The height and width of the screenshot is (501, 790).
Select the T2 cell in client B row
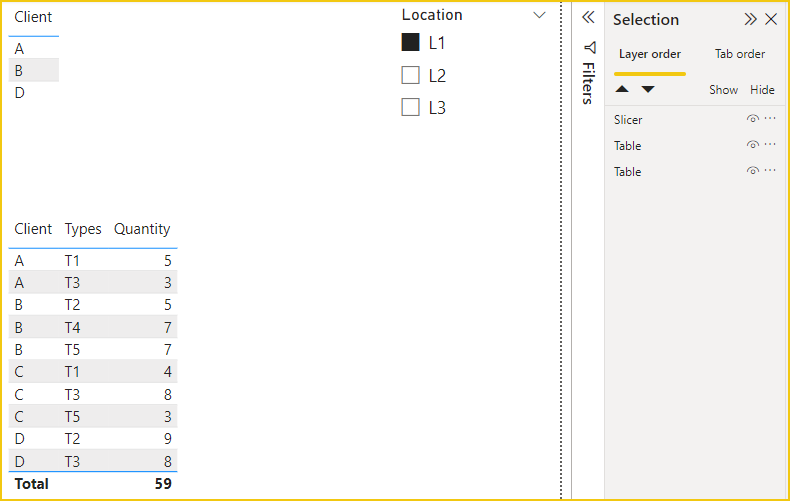tap(72, 305)
